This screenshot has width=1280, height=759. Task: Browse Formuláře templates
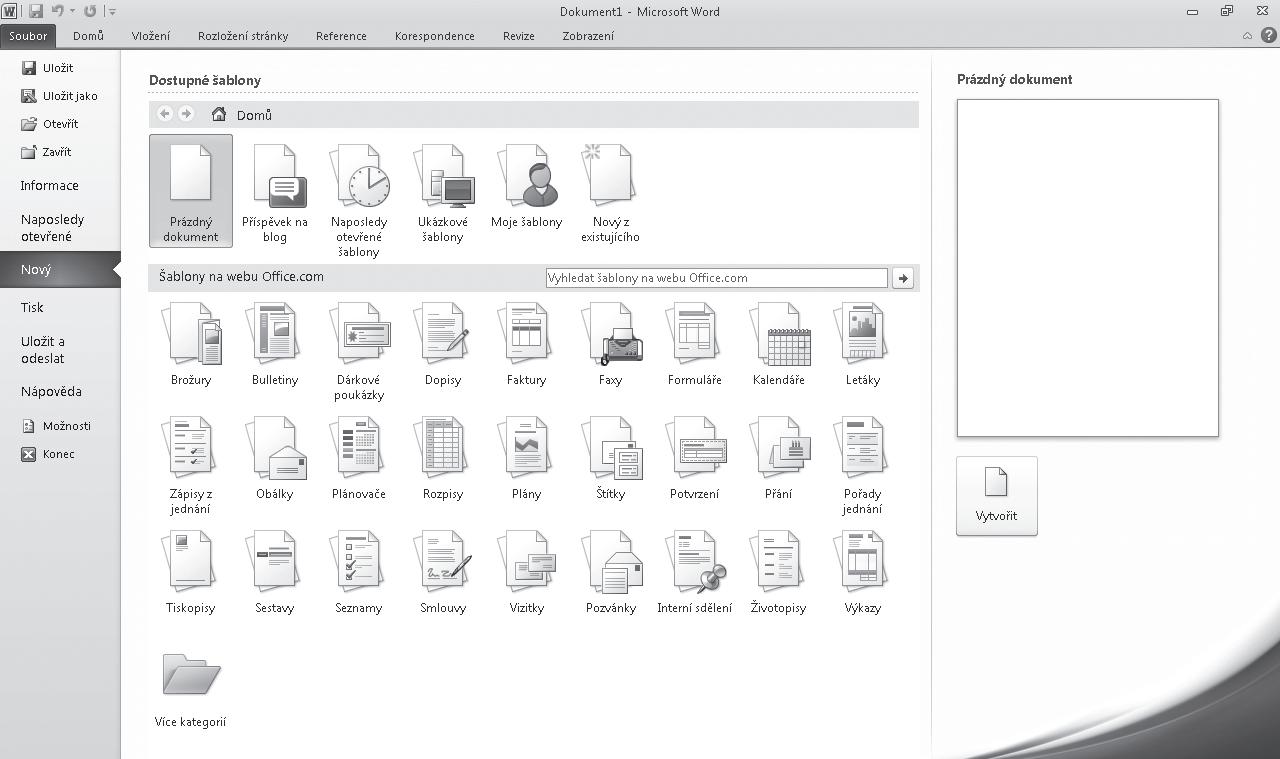pos(695,344)
